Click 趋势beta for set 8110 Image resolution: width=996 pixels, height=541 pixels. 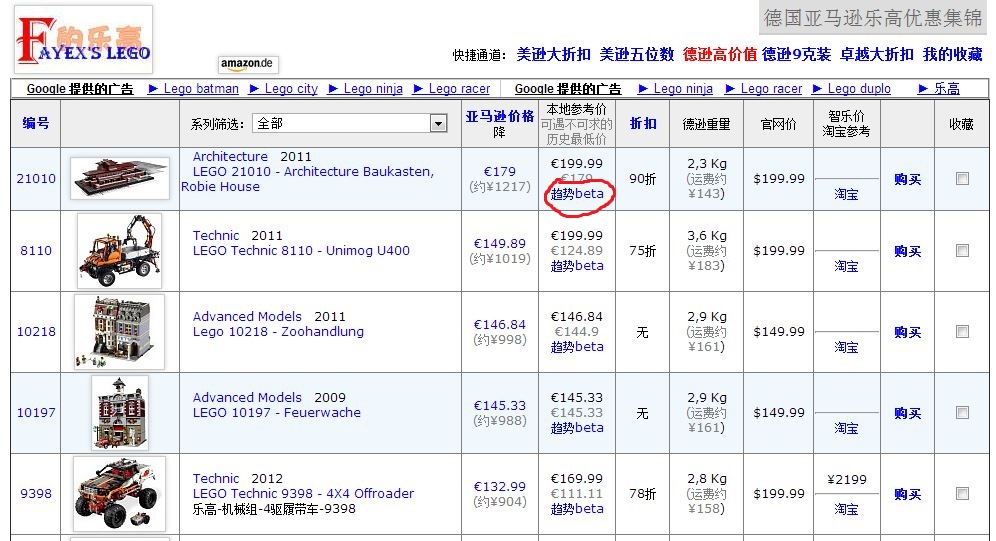(577, 266)
